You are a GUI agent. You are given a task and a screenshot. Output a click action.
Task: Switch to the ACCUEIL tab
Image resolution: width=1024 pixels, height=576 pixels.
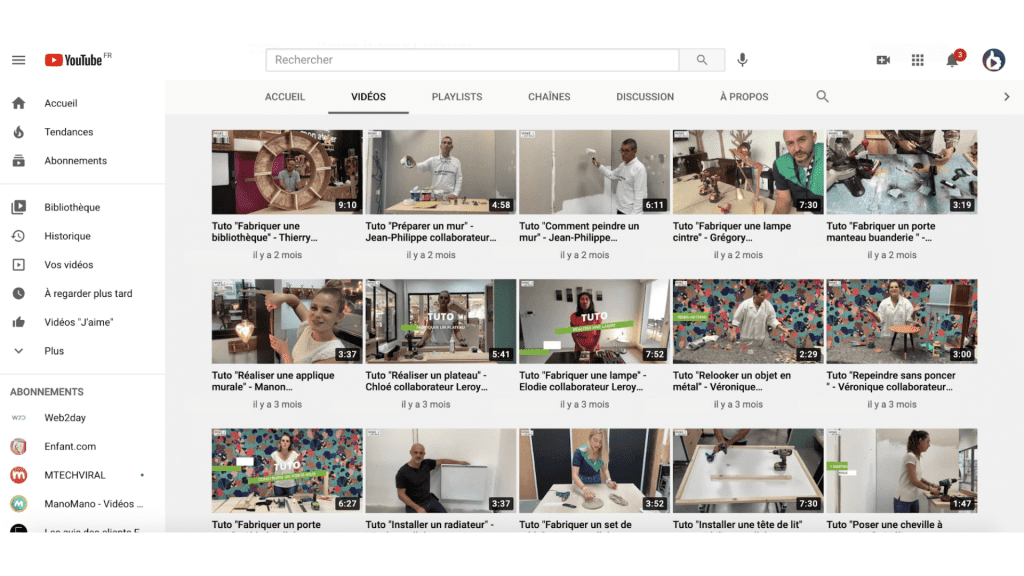point(285,97)
